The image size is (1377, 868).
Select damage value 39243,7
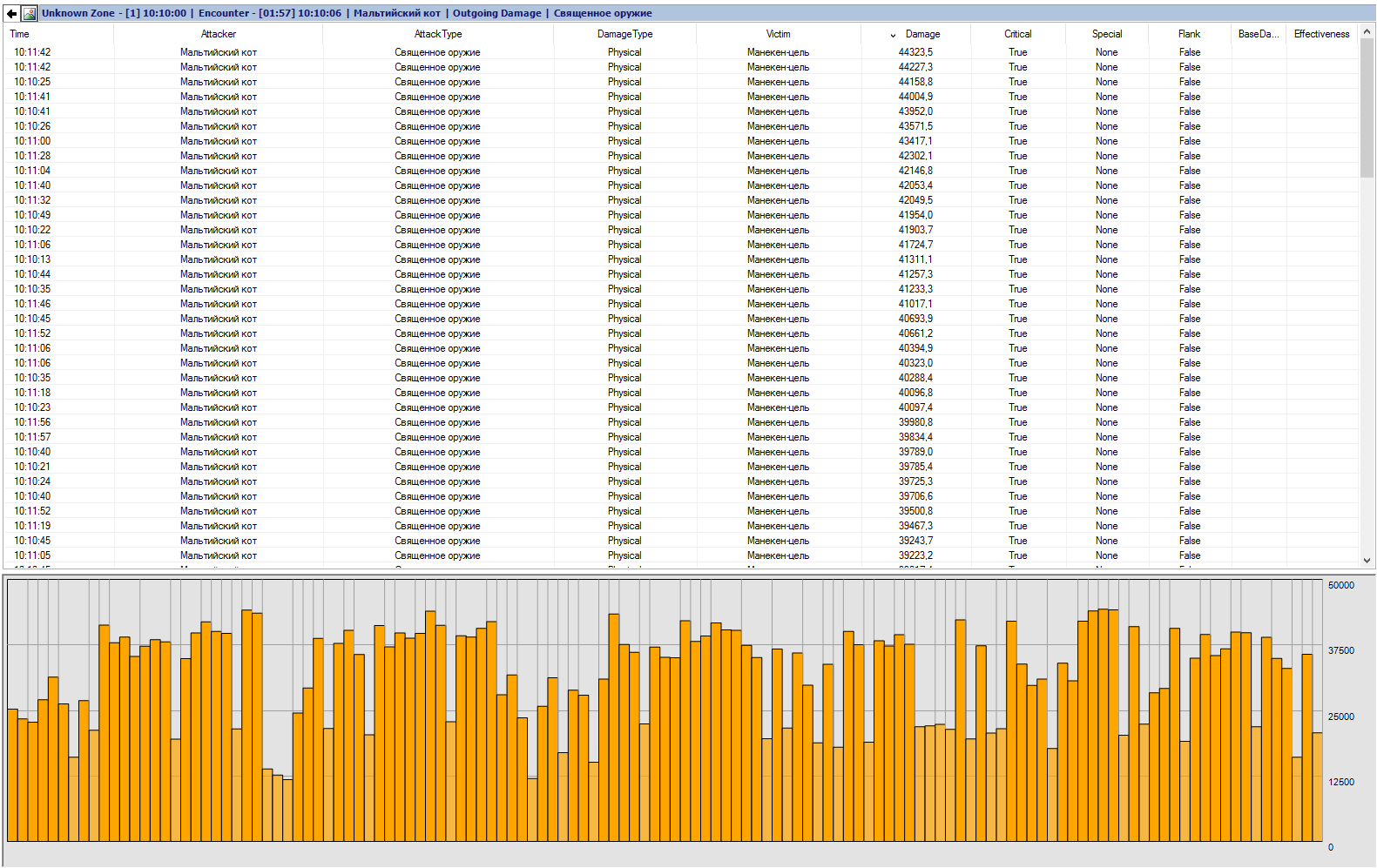pyautogui.click(x=915, y=541)
